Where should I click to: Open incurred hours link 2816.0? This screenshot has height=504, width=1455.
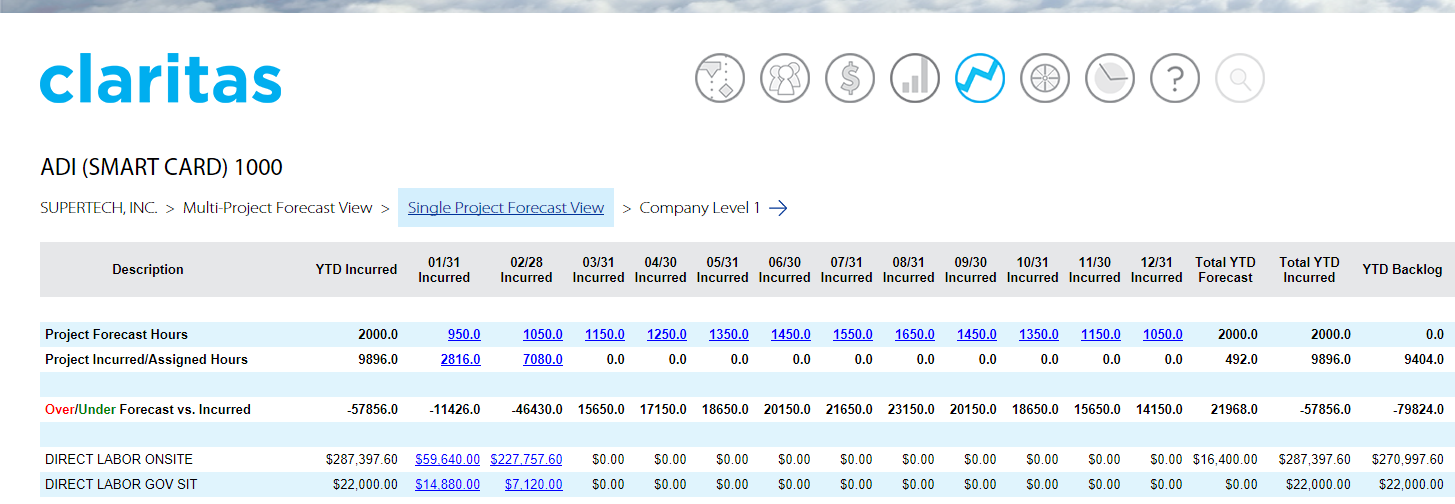pos(460,360)
